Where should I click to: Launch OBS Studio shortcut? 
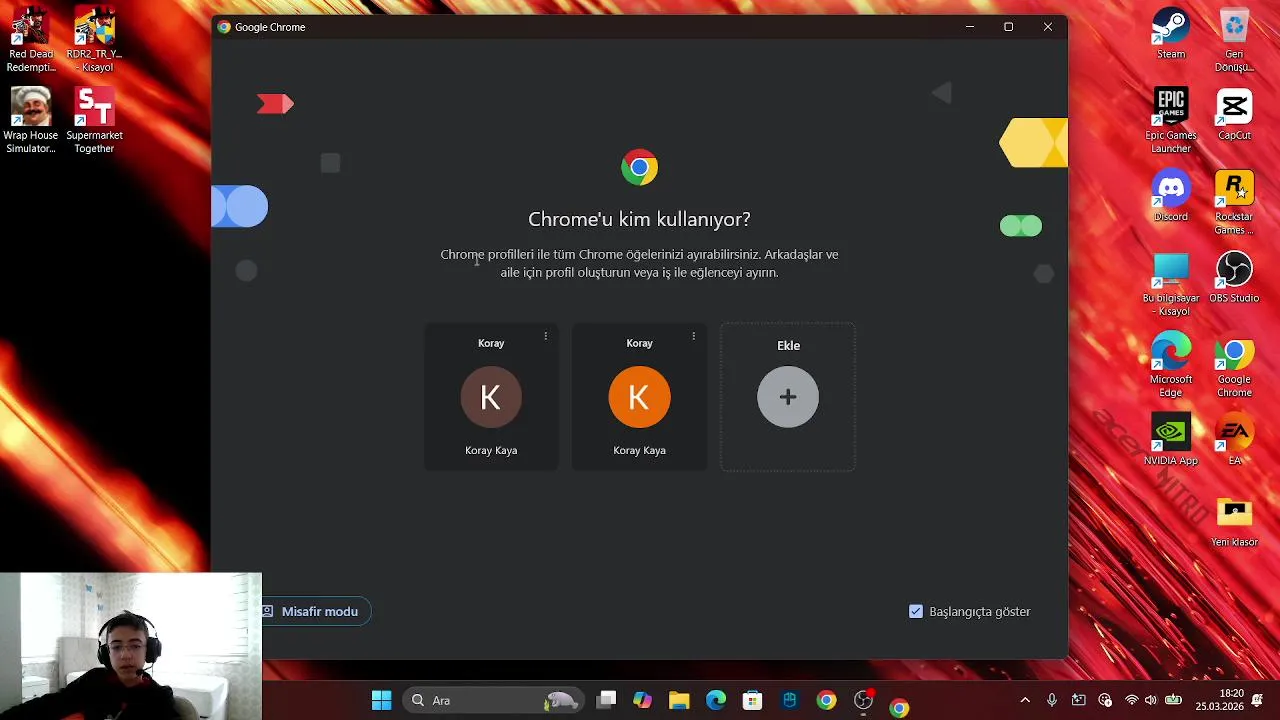[x=1234, y=277]
